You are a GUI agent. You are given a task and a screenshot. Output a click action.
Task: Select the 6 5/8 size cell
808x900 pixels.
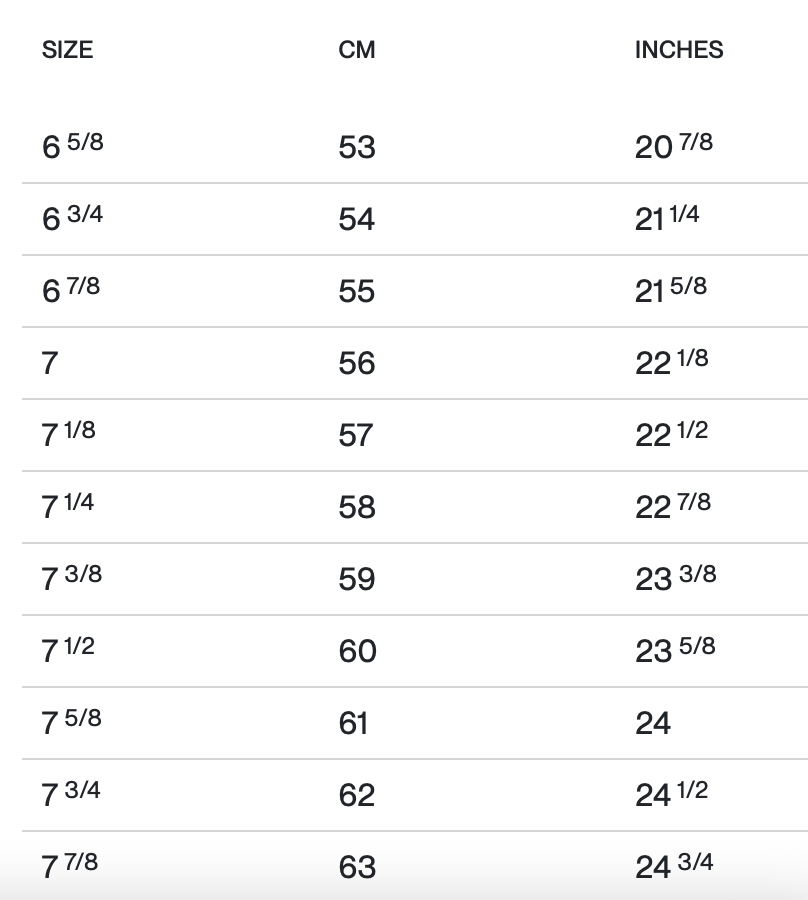click(72, 146)
